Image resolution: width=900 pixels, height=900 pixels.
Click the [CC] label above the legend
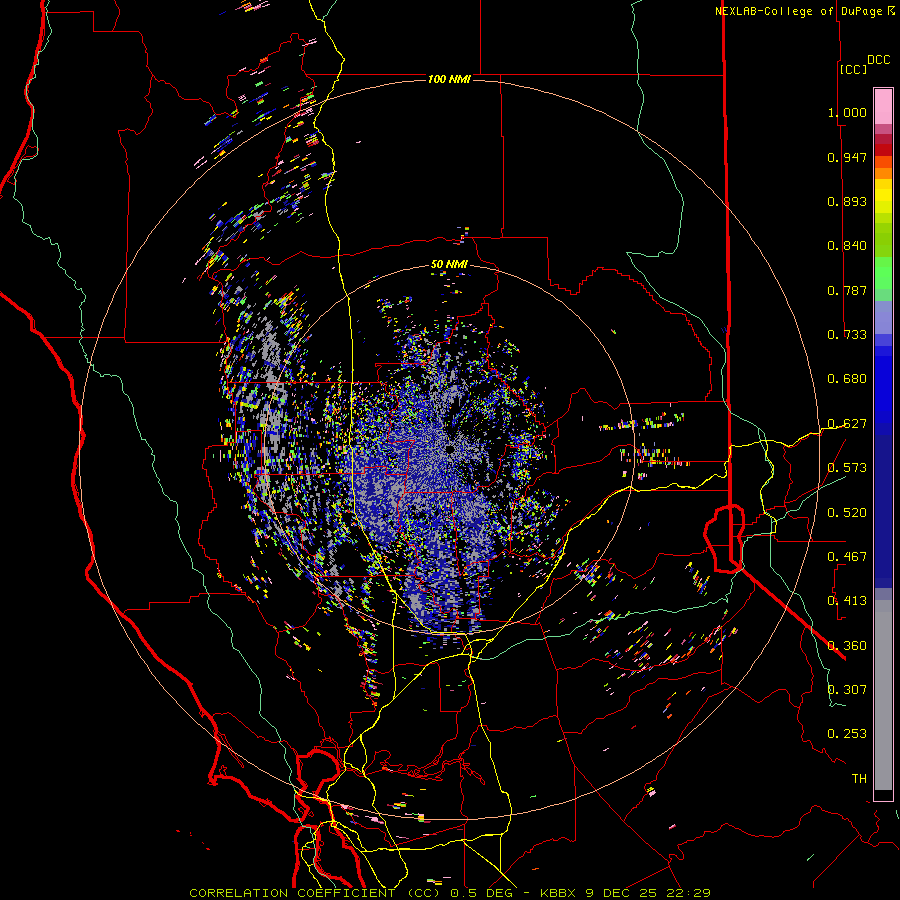[853, 69]
